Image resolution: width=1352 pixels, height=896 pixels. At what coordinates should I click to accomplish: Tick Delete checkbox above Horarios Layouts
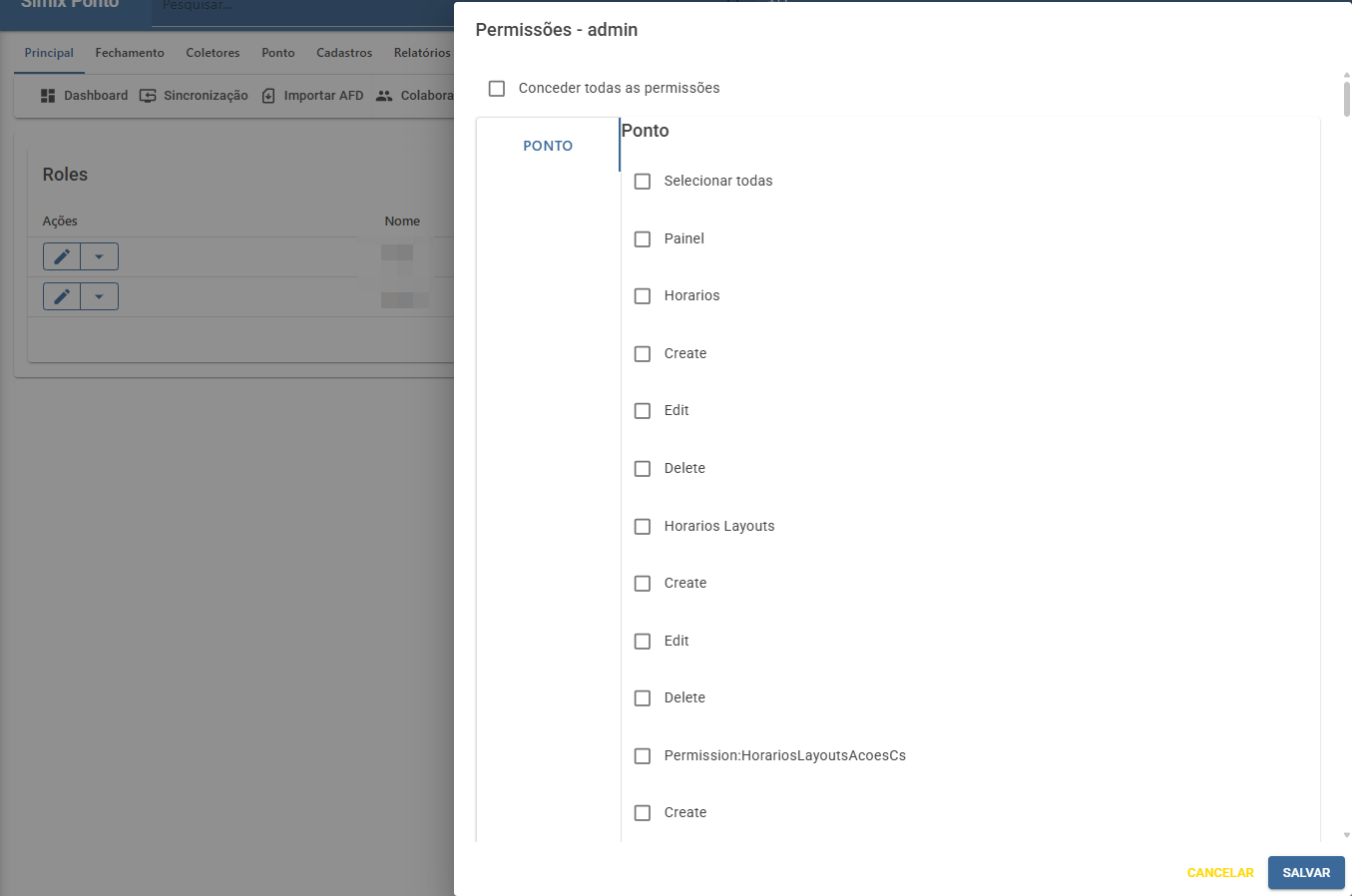point(643,469)
